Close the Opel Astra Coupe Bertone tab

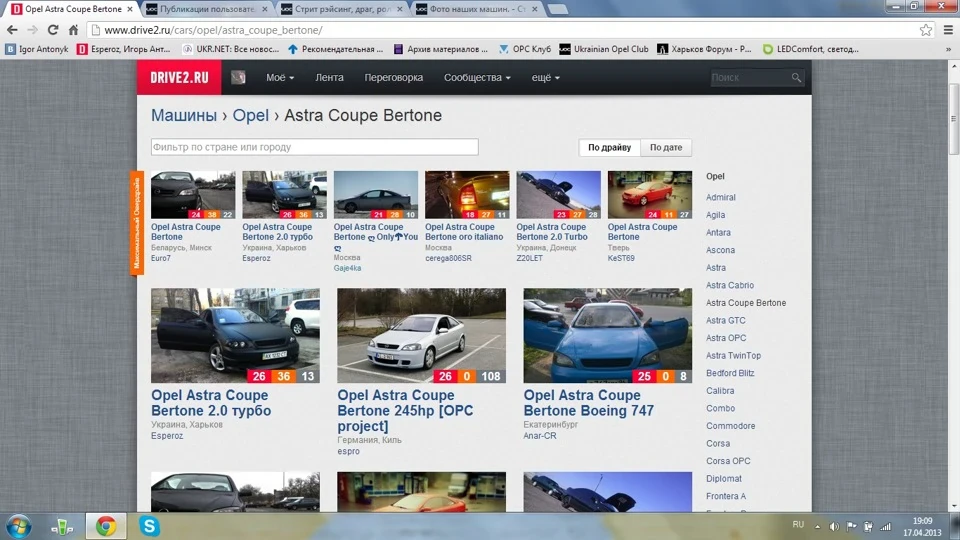(130, 9)
